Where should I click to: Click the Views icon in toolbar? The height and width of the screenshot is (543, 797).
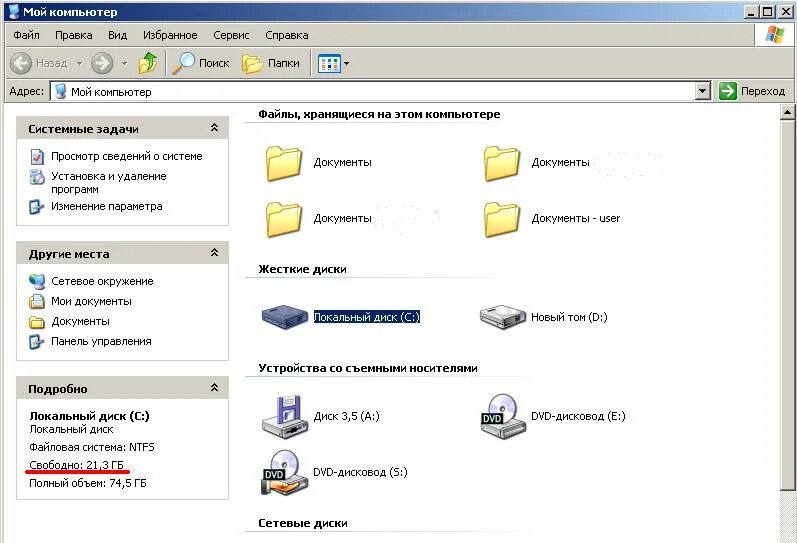(329, 64)
